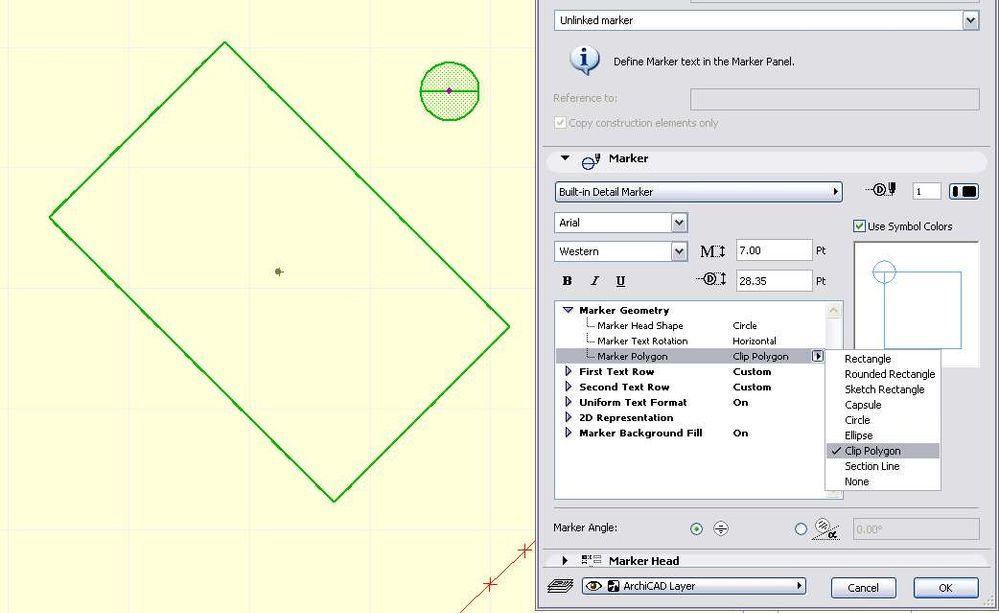999x613 pixels.
Task: Click the layers icon at dialog bottom
Action: pyautogui.click(x=560, y=586)
